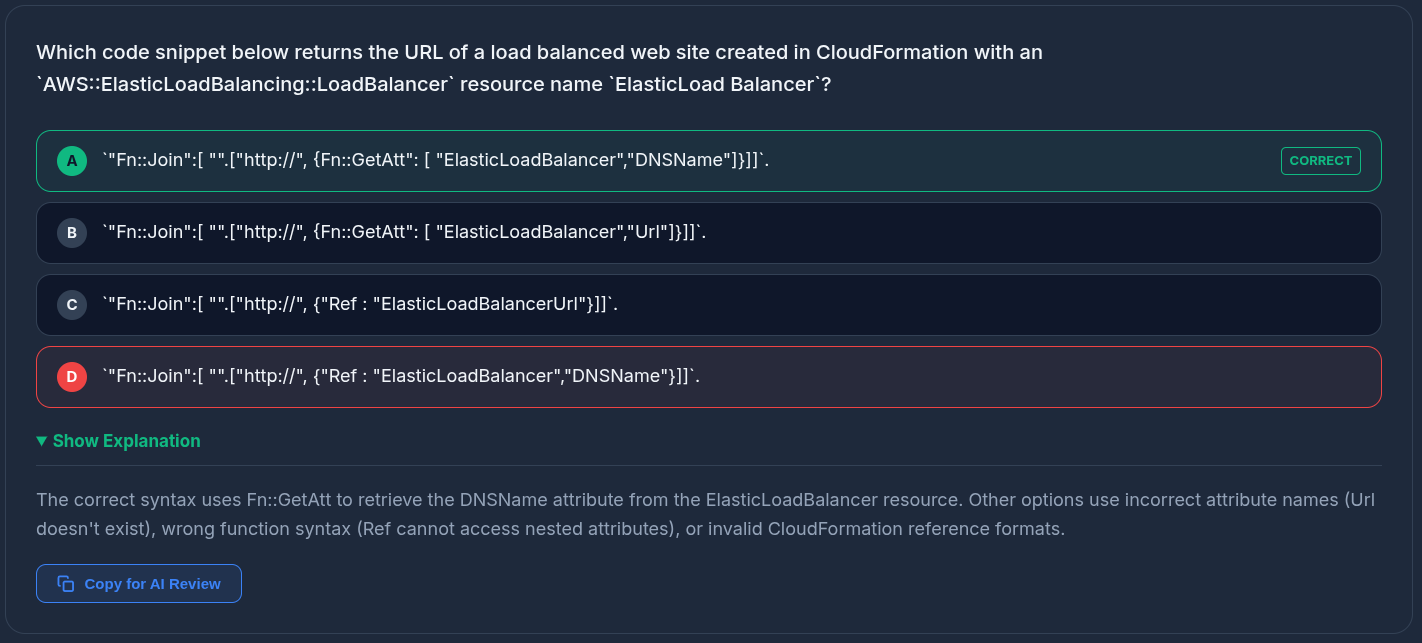Click the Copy for AI Review button

point(139,584)
